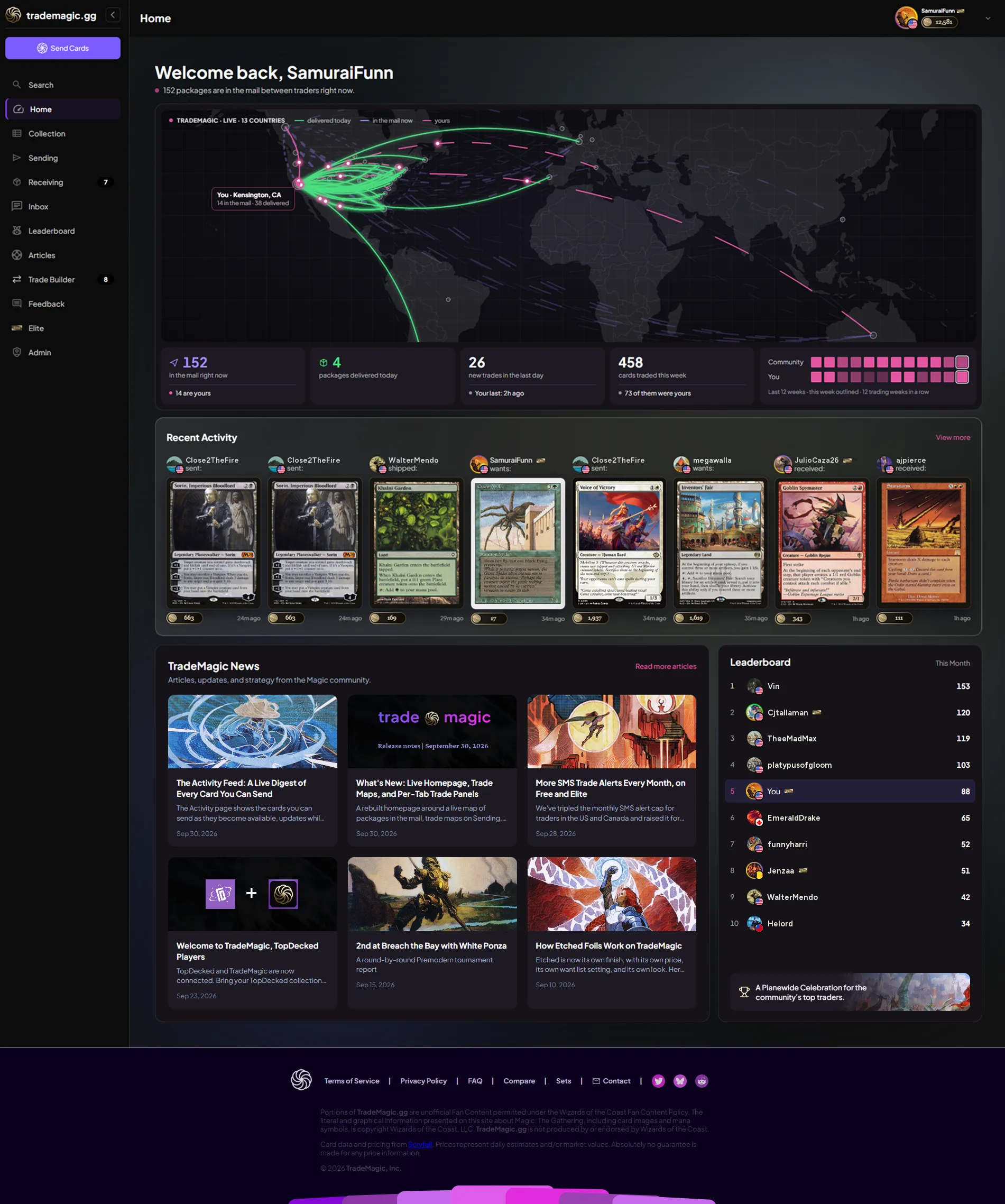This screenshot has width=1005, height=1204.
Task: Open the Read more articles link
Action: pos(666,666)
